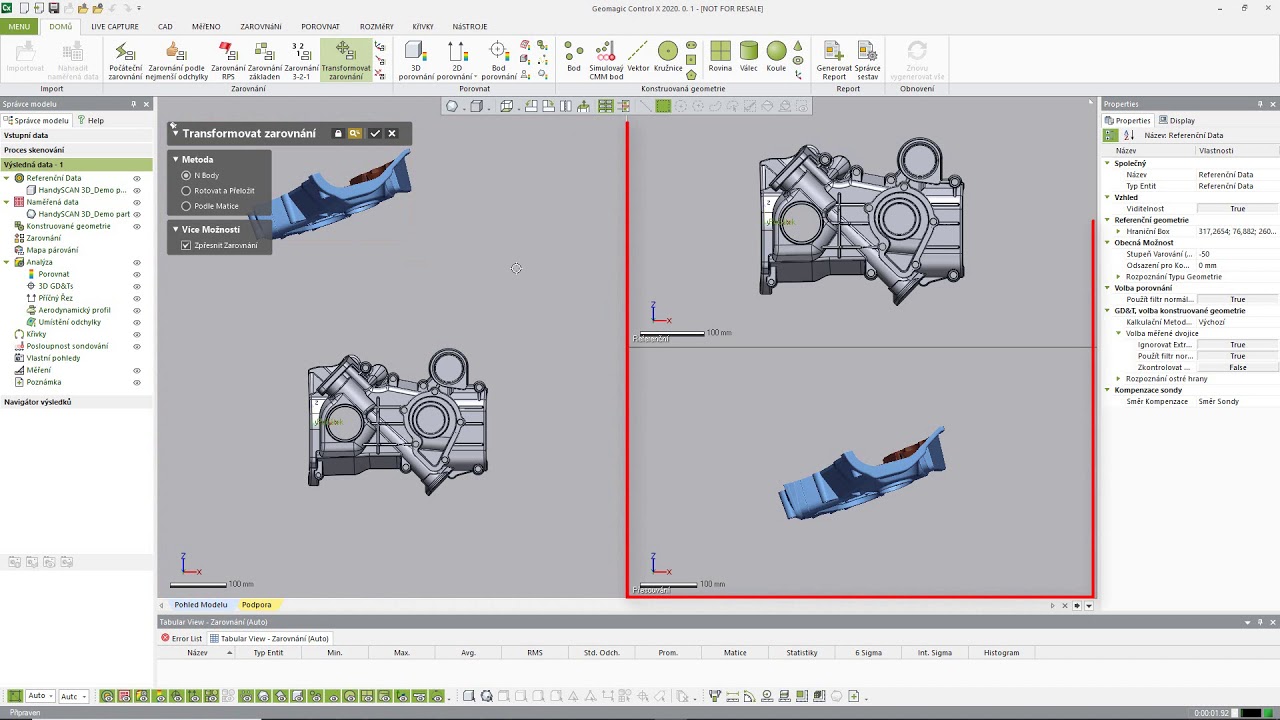The width and height of the screenshot is (1280, 720).
Task: Choose the Podle Matice method
Action: tap(186, 206)
